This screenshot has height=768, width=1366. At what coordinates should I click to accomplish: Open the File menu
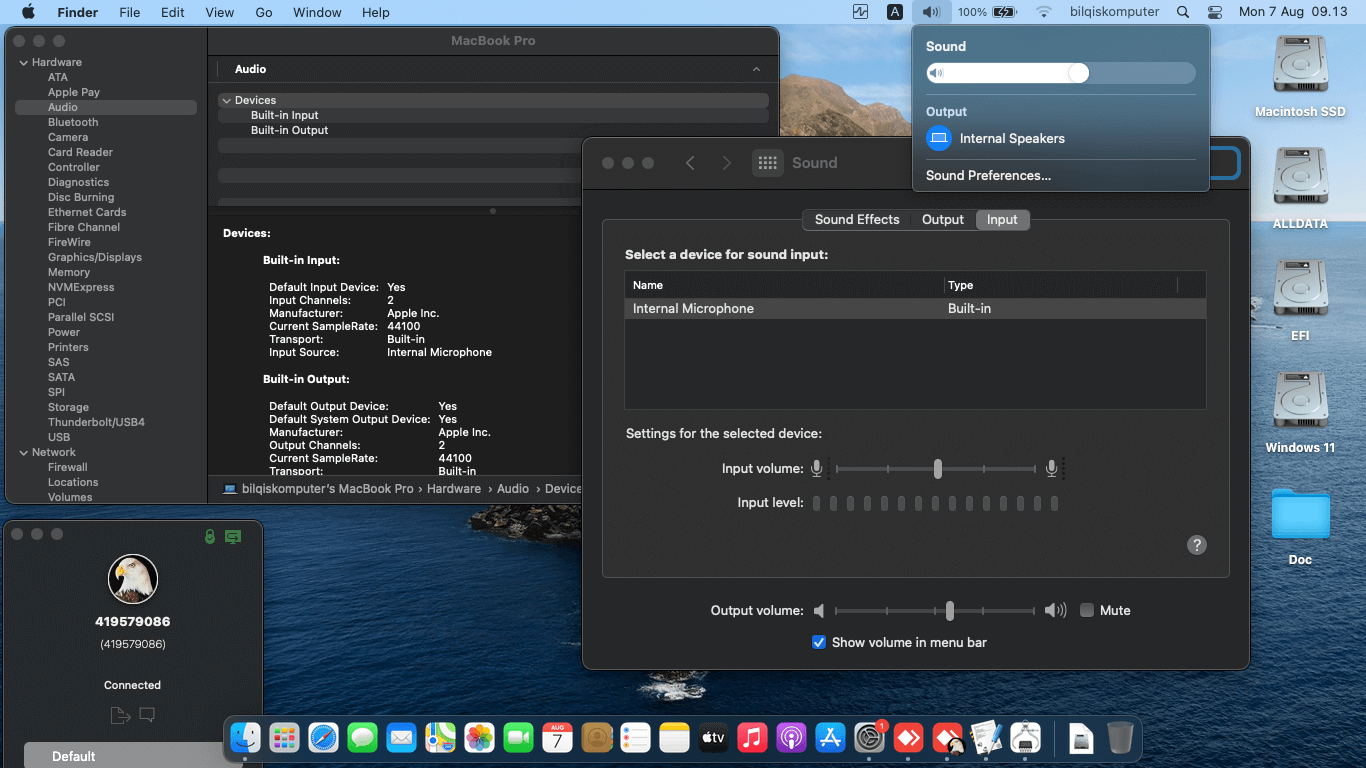pyautogui.click(x=129, y=12)
